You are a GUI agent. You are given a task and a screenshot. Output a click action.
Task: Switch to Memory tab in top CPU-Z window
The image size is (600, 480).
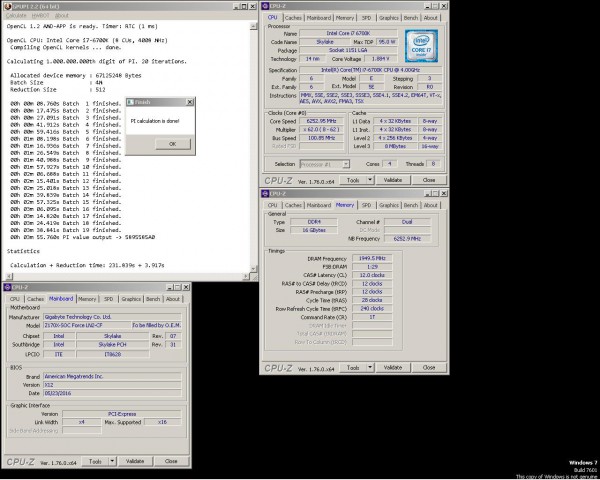tap(345, 18)
